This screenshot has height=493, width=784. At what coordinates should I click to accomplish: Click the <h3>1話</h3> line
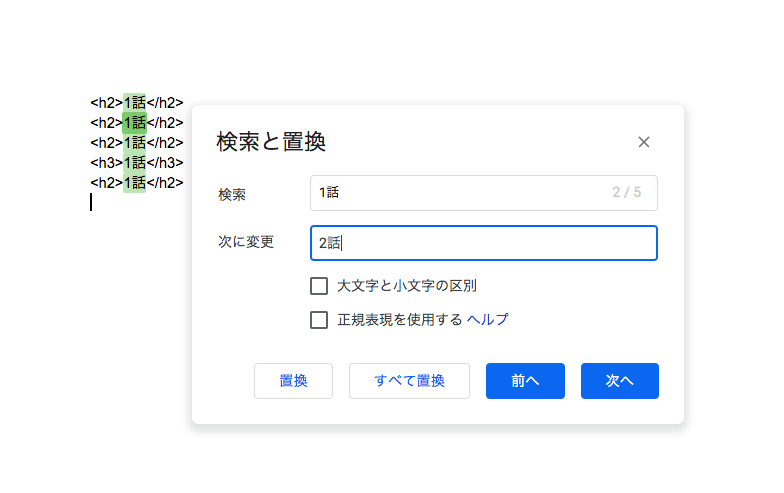coord(136,163)
